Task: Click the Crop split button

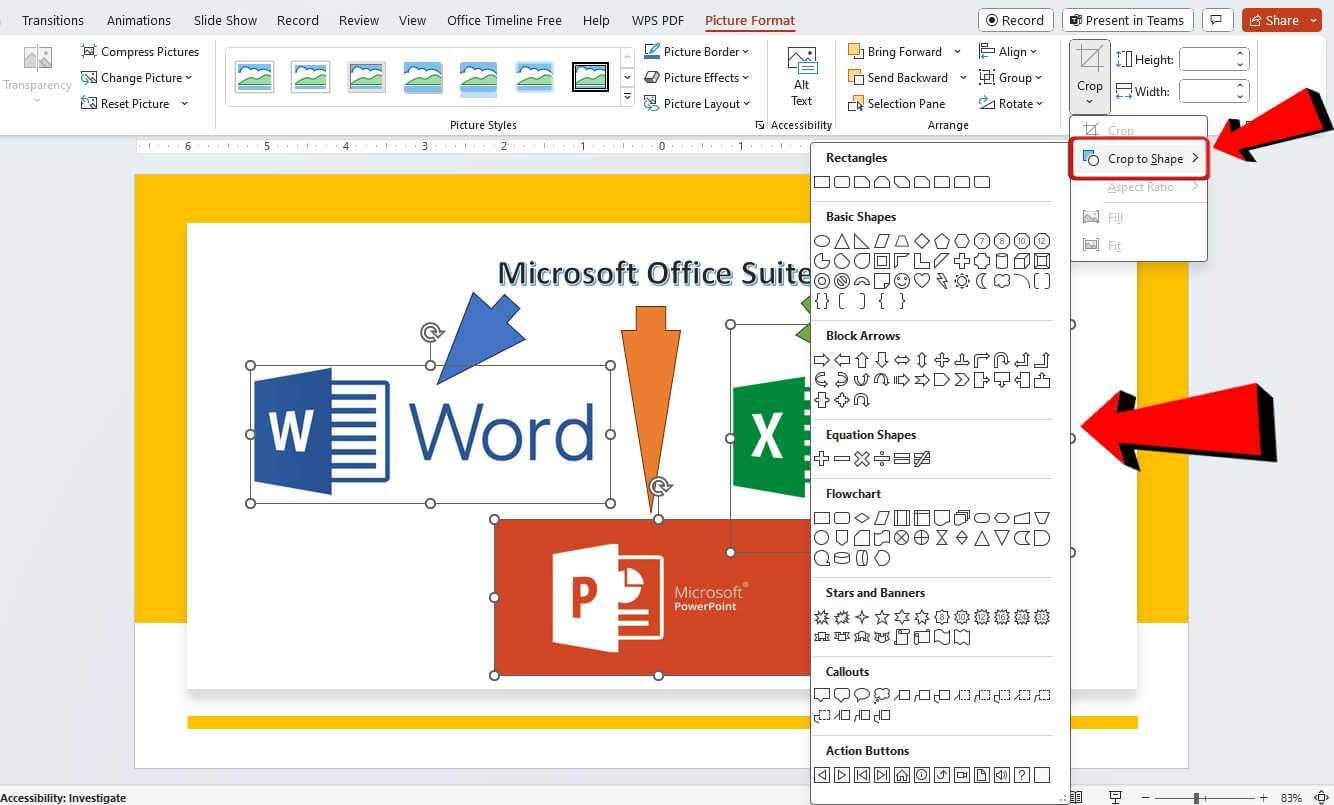Action: (1089, 76)
